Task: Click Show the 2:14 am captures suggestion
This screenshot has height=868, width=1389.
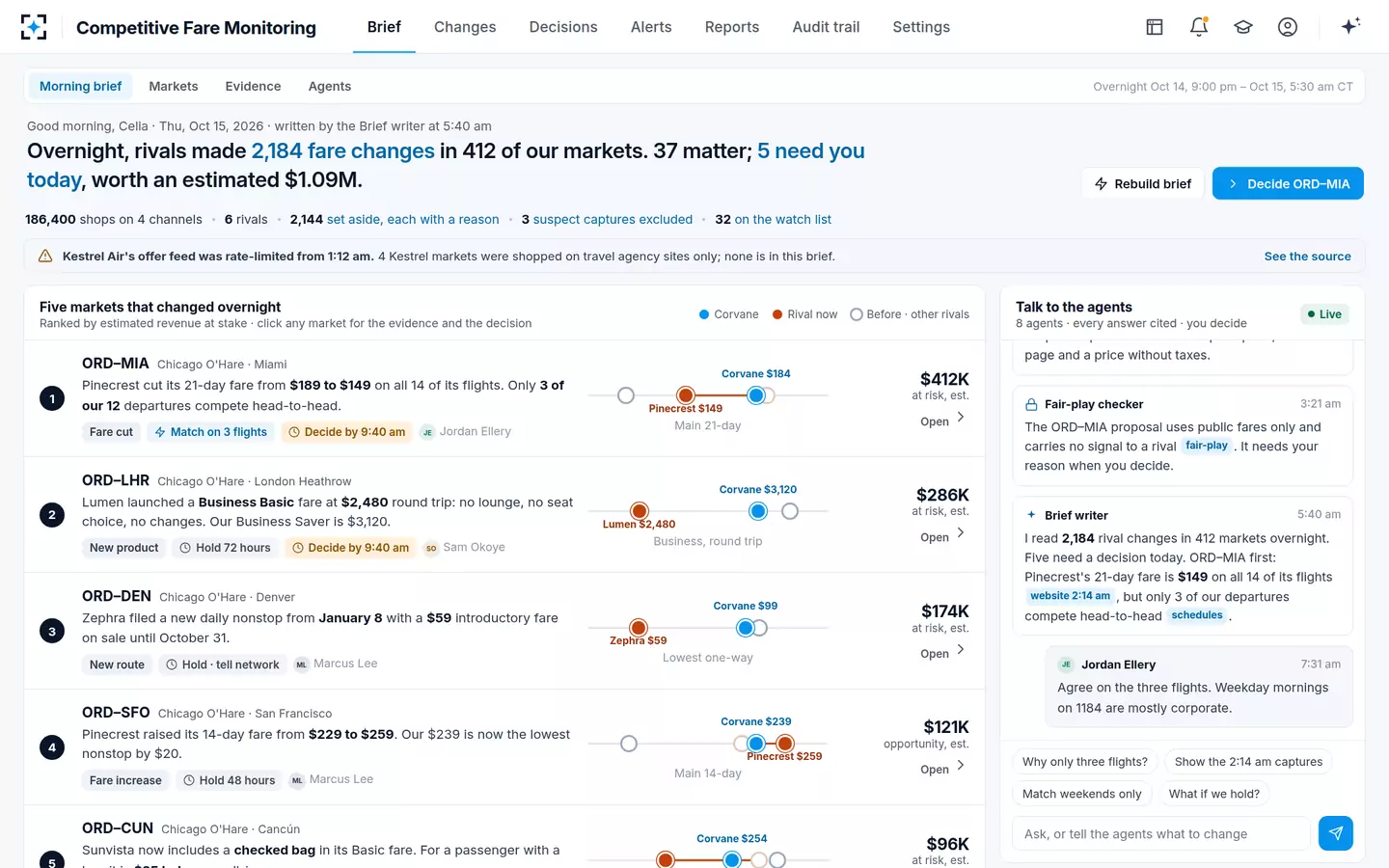Action: 1248,762
